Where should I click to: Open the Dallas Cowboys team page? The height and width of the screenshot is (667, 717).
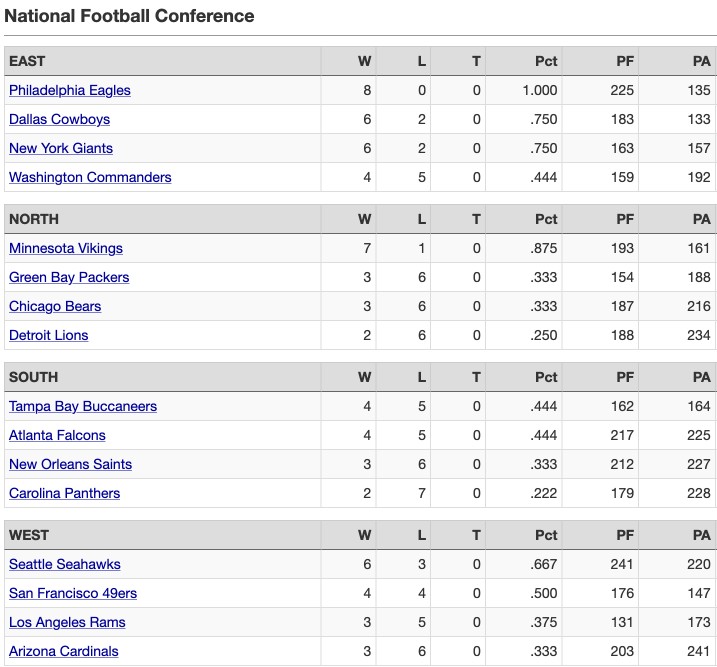pos(59,119)
